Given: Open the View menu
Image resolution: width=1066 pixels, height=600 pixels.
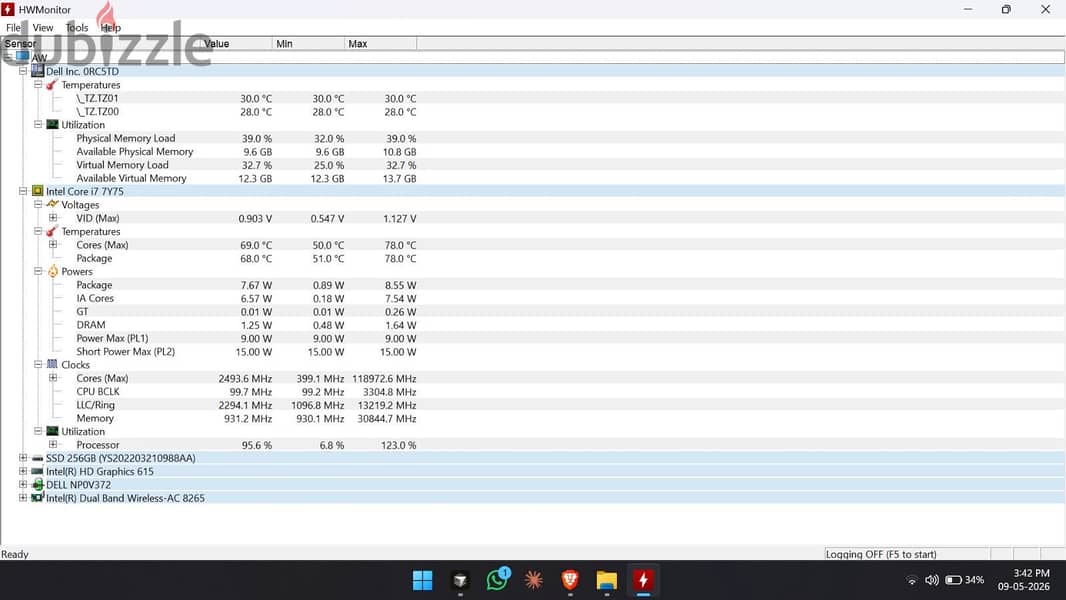Looking at the screenshot, I should click(x=43, y=28).
